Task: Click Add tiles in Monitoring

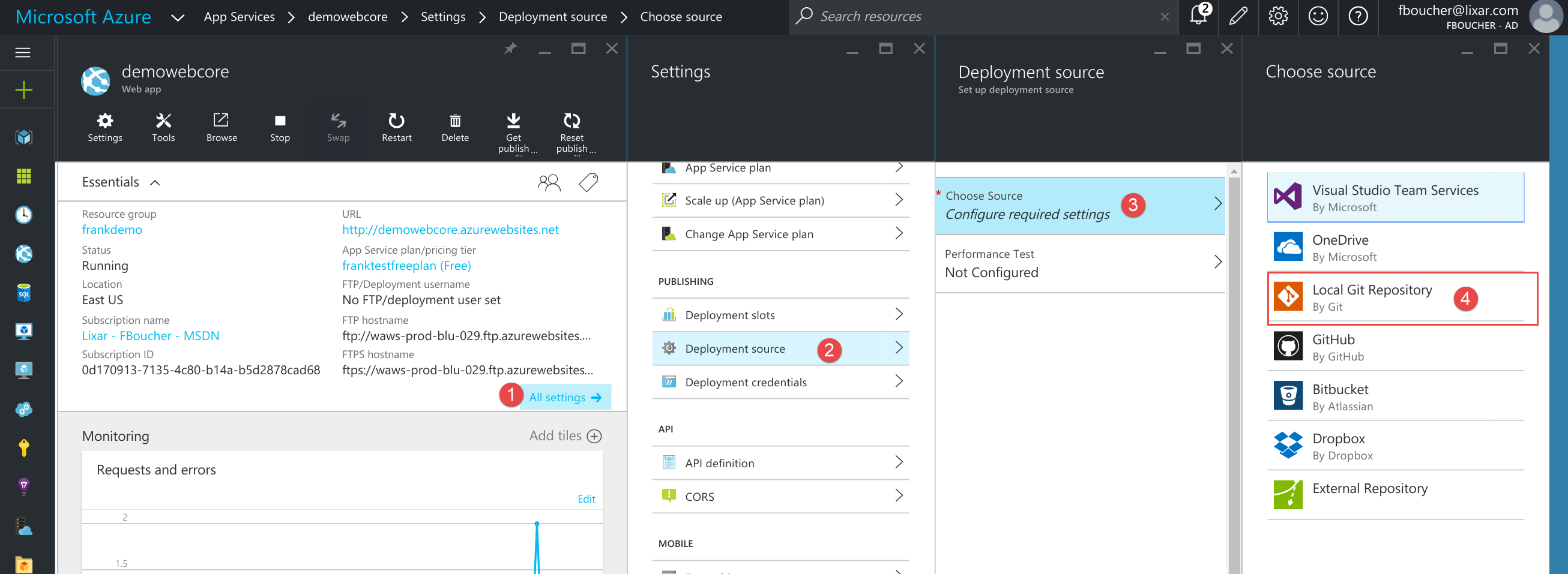Action: pos(565,436)
